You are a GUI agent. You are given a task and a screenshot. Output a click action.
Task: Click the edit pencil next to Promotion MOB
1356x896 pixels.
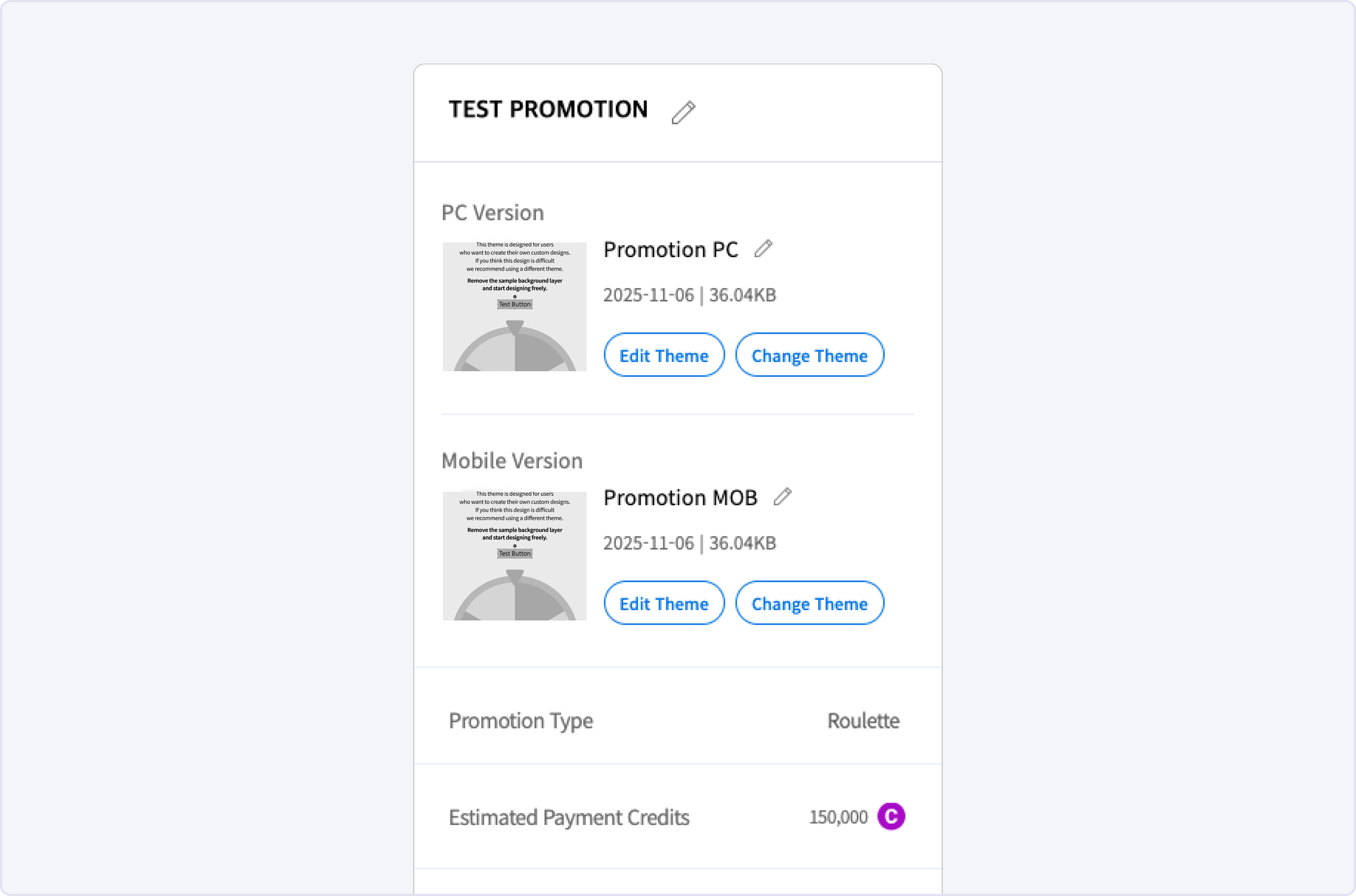coord(782,497)
